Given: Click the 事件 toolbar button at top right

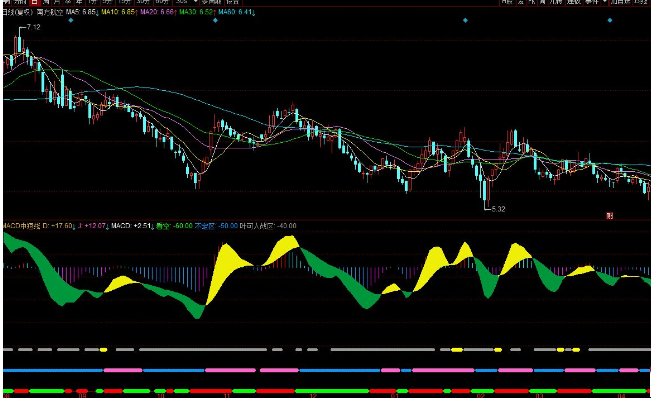Looking at the screenshot, I should point(591,2).
